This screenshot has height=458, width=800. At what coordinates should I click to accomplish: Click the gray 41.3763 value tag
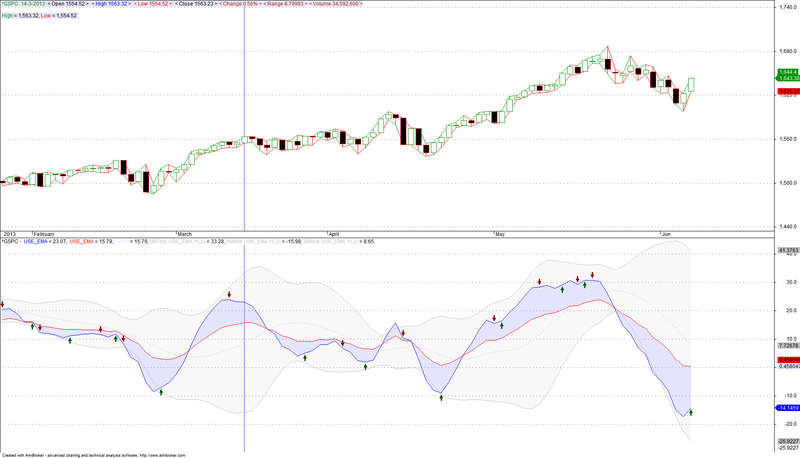pyautogui.click(x=788, y=250)
